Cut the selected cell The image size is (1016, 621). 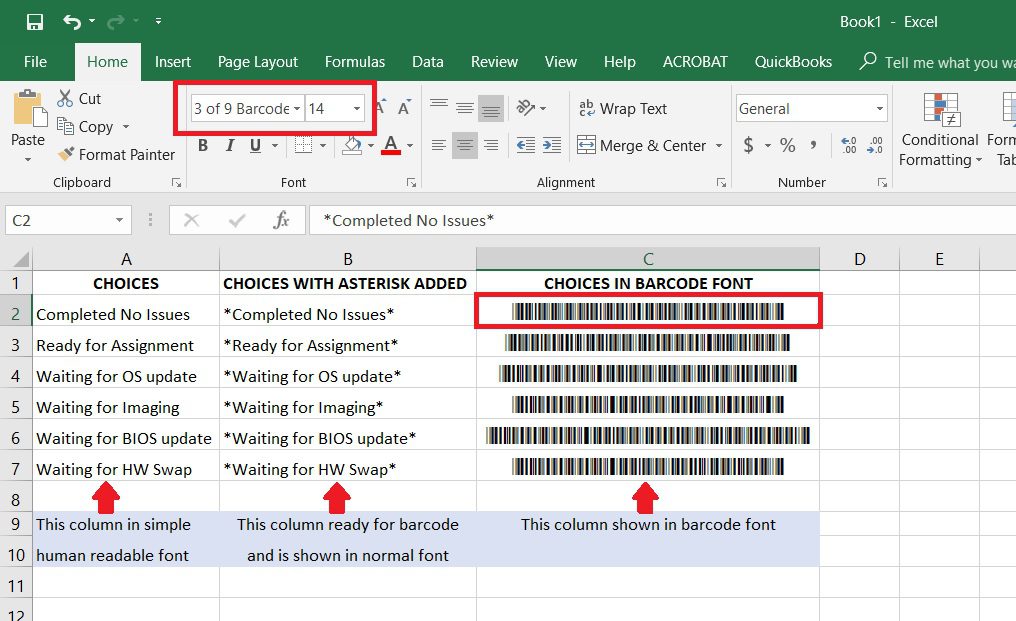point(79,99)
